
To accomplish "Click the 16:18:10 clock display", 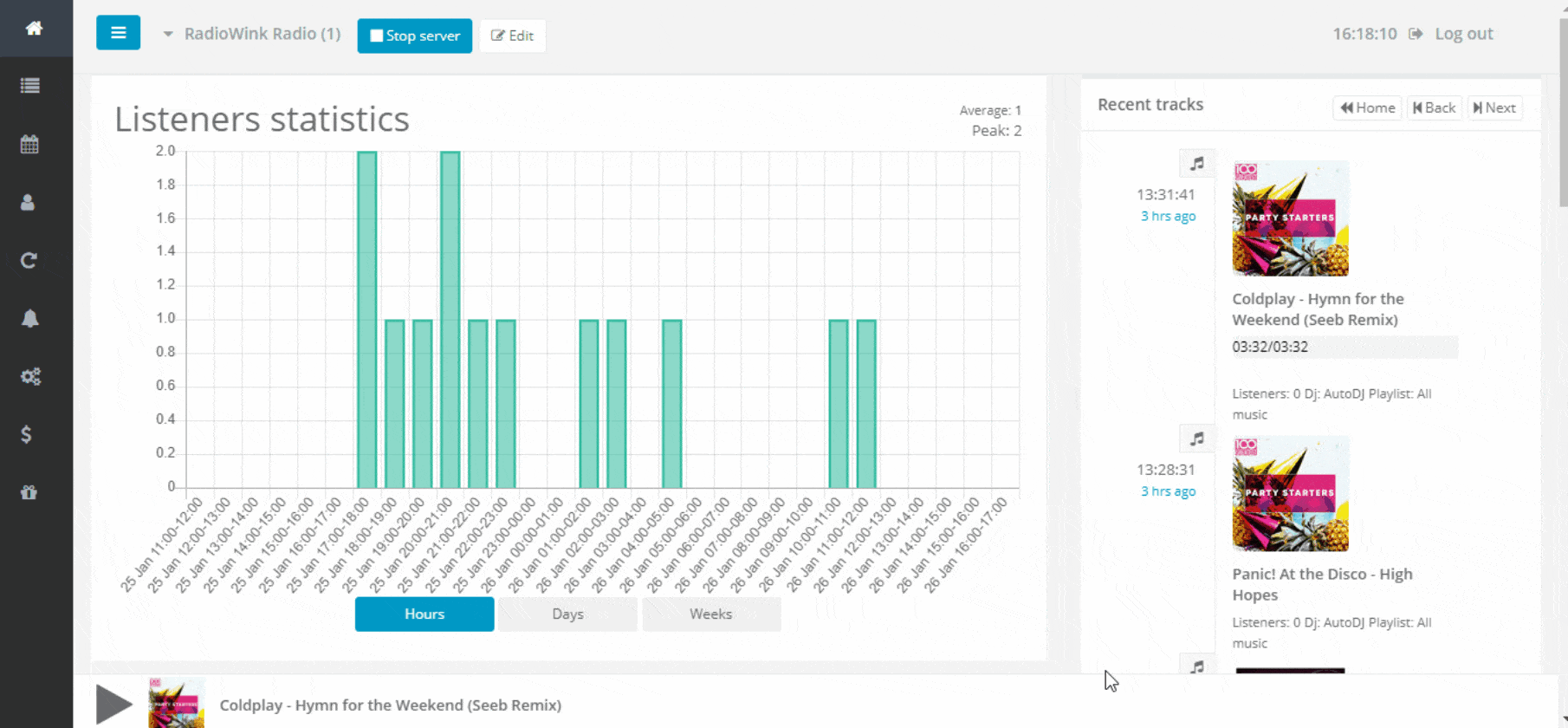I will tap(1364, 34).
